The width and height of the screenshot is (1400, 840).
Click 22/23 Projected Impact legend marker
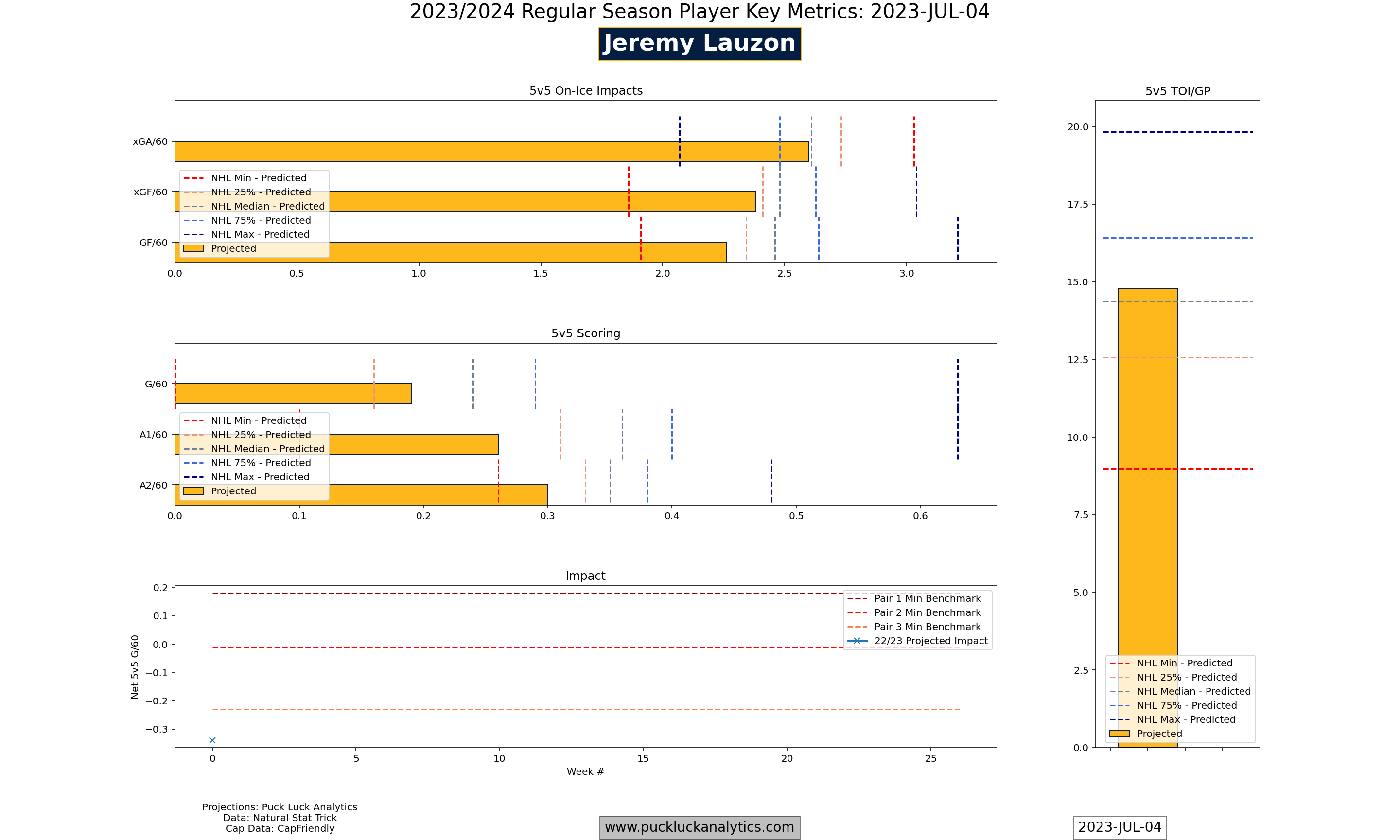(857, 641)
